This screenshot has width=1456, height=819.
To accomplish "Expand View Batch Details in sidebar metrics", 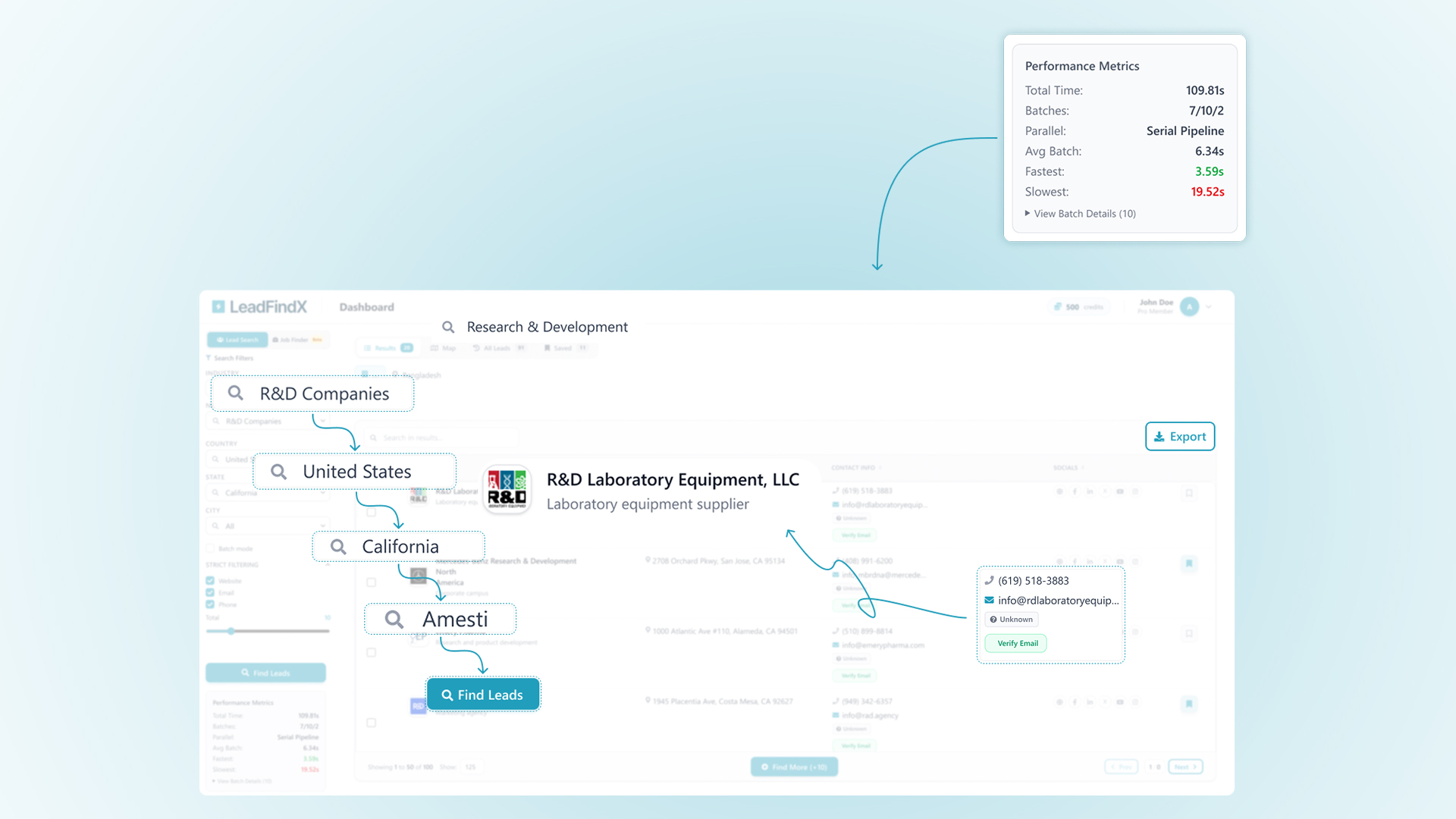I will pos(242,781).
